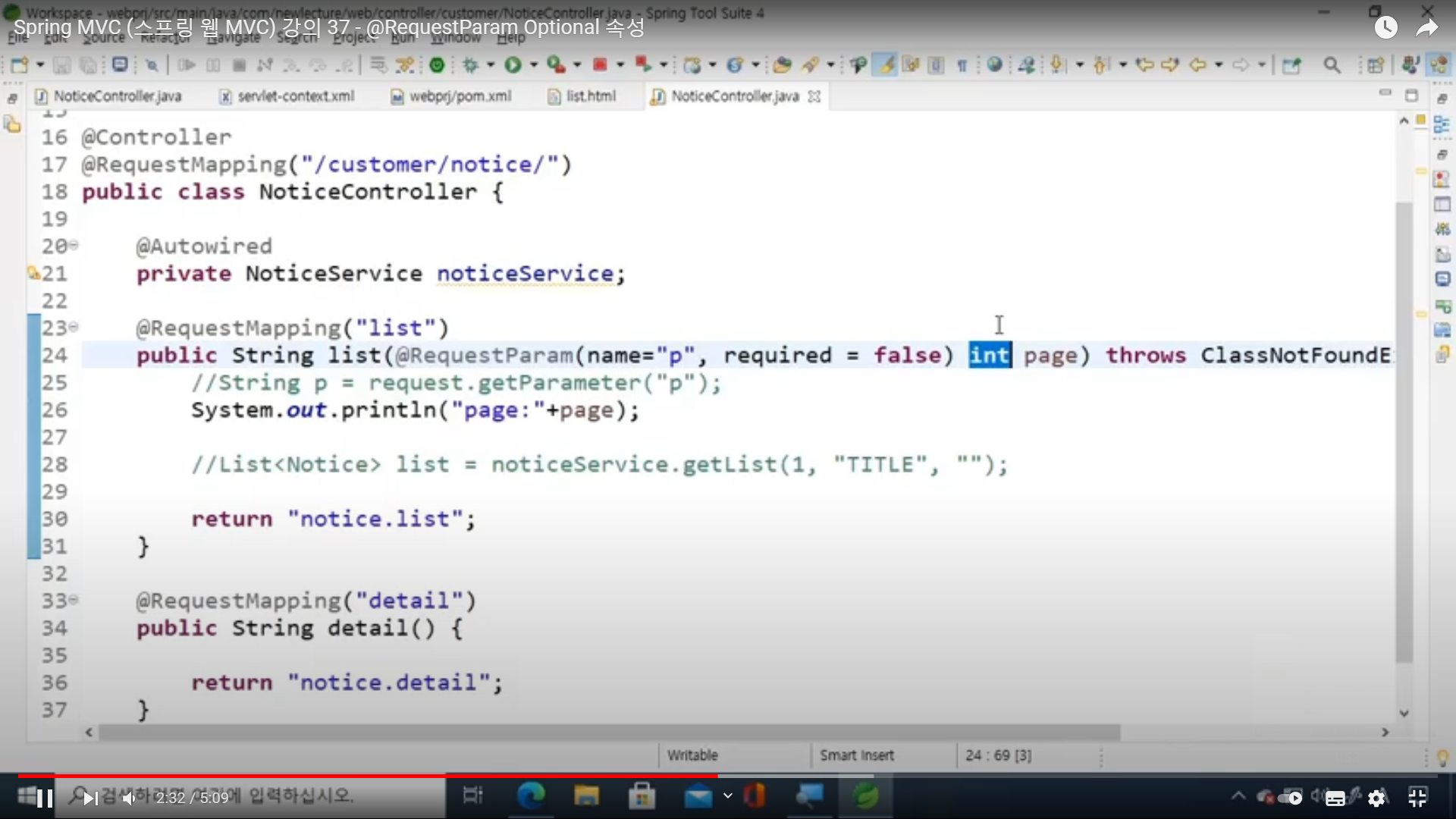The width and height of the screenshot is (1456, 819).
Task: Click the green Run button
Action: 513,65
